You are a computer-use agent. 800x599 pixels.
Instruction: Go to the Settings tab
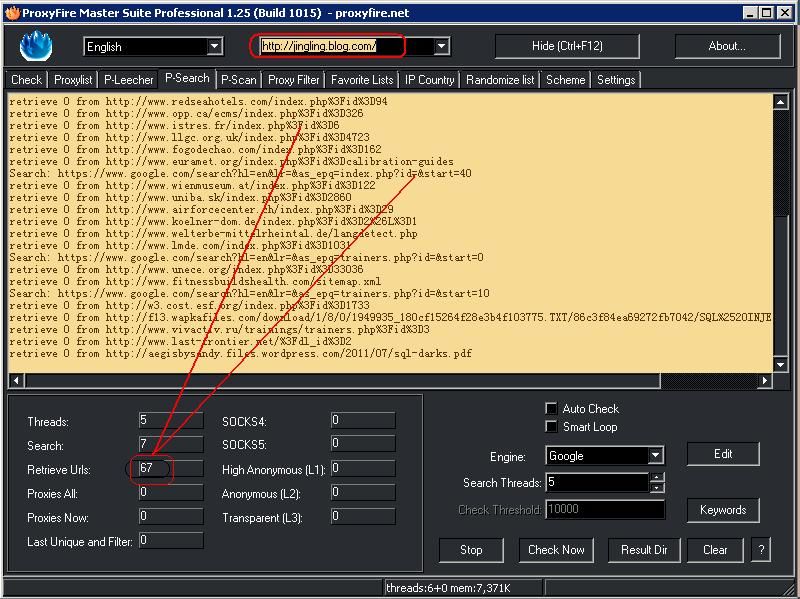(x=616, y=80)
